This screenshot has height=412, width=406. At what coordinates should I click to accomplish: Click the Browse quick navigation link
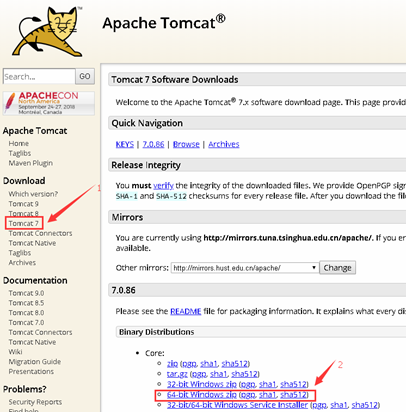(186, 144)
